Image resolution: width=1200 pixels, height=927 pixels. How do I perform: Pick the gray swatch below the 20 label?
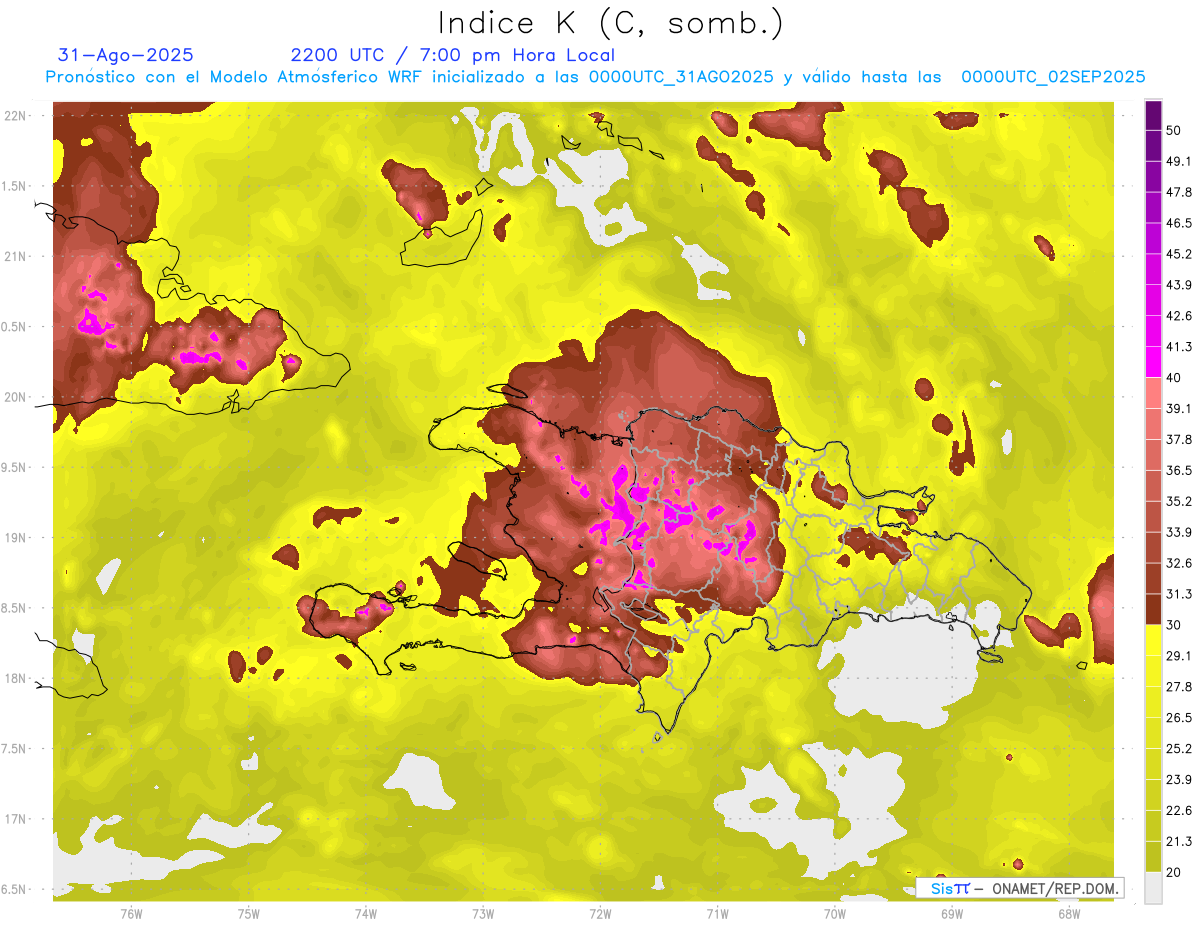click(x=1153, y=887)
